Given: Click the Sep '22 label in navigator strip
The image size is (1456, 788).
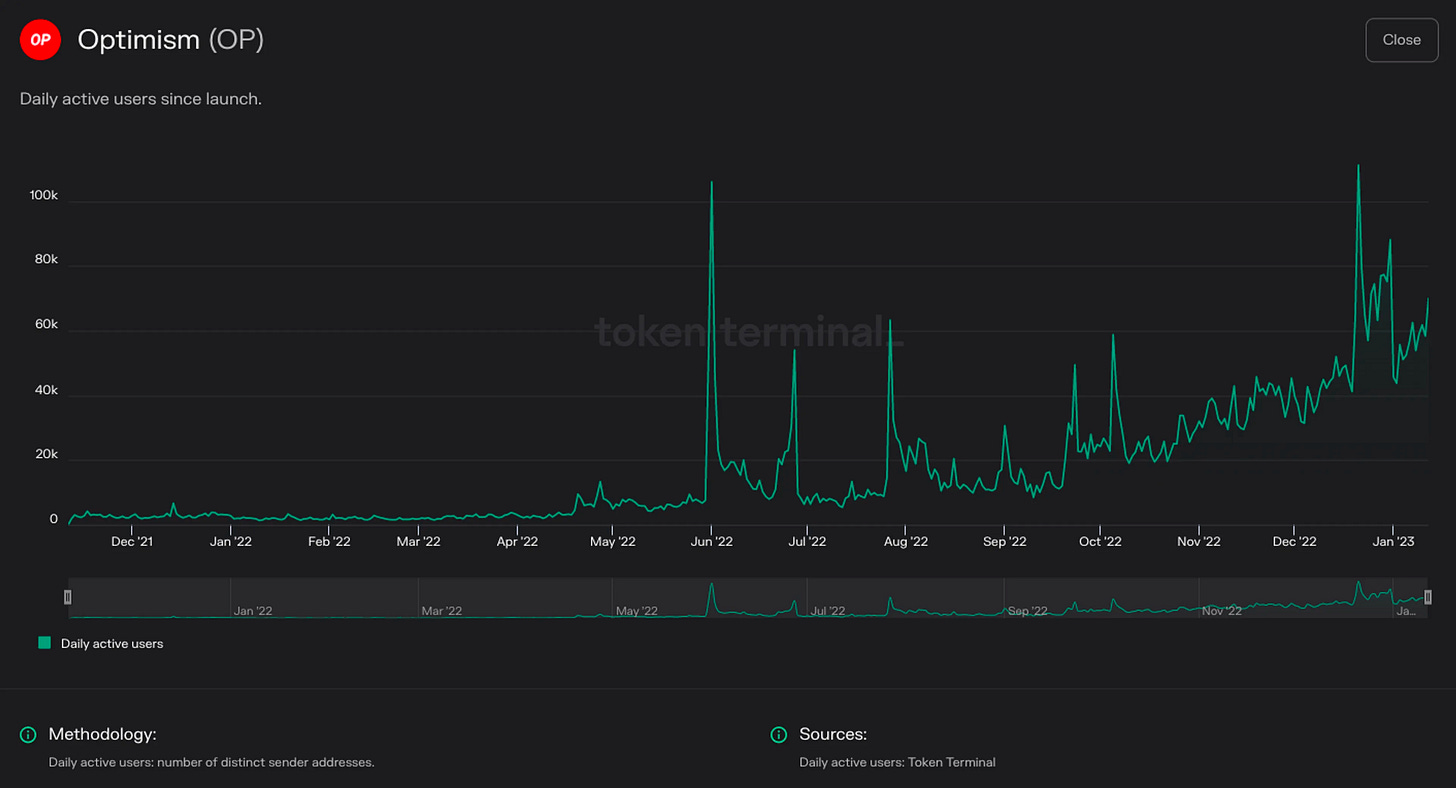Looking at the screenshot, I should tap(1027, 610).
